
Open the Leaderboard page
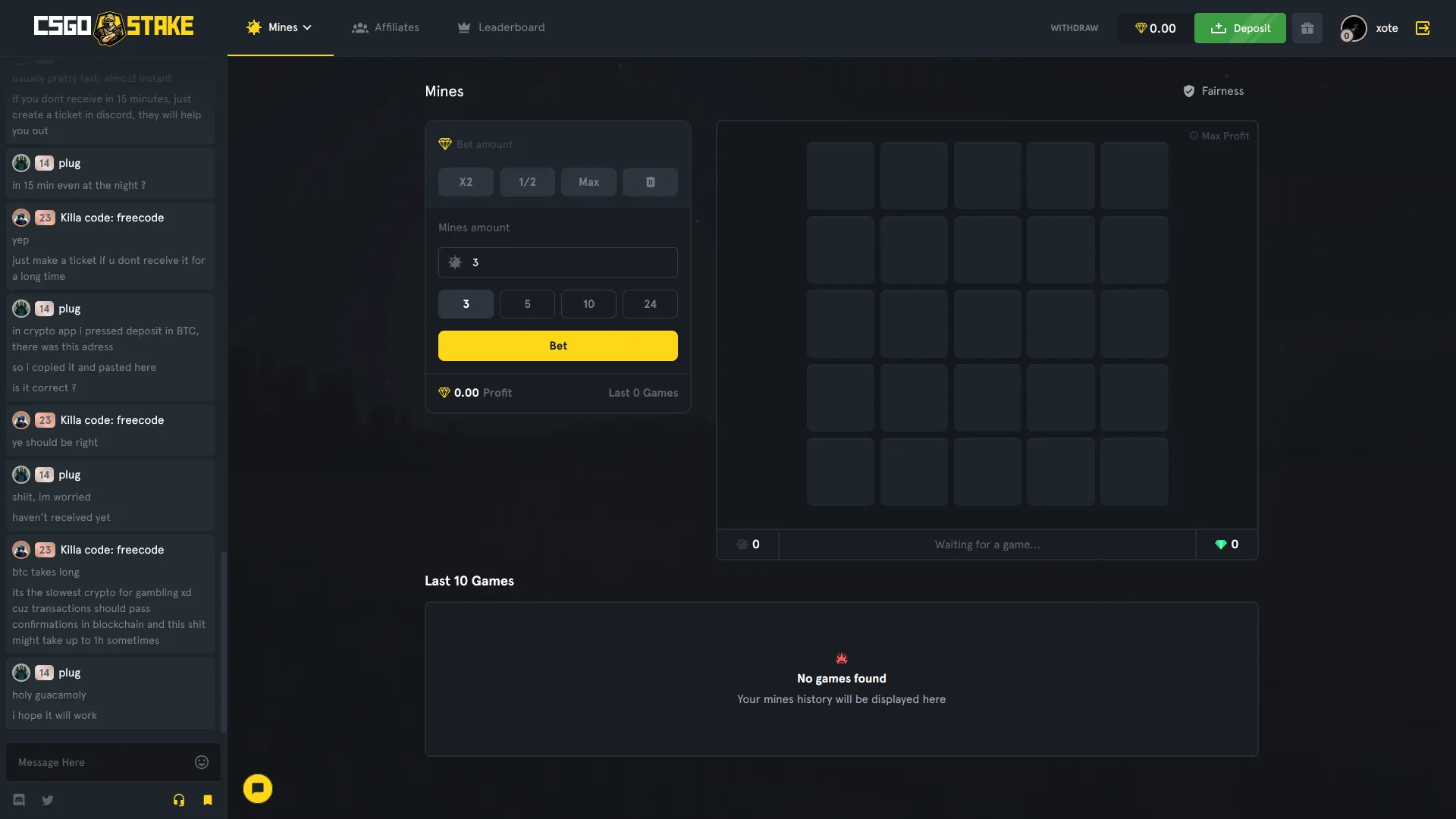(x=500, y=27)
